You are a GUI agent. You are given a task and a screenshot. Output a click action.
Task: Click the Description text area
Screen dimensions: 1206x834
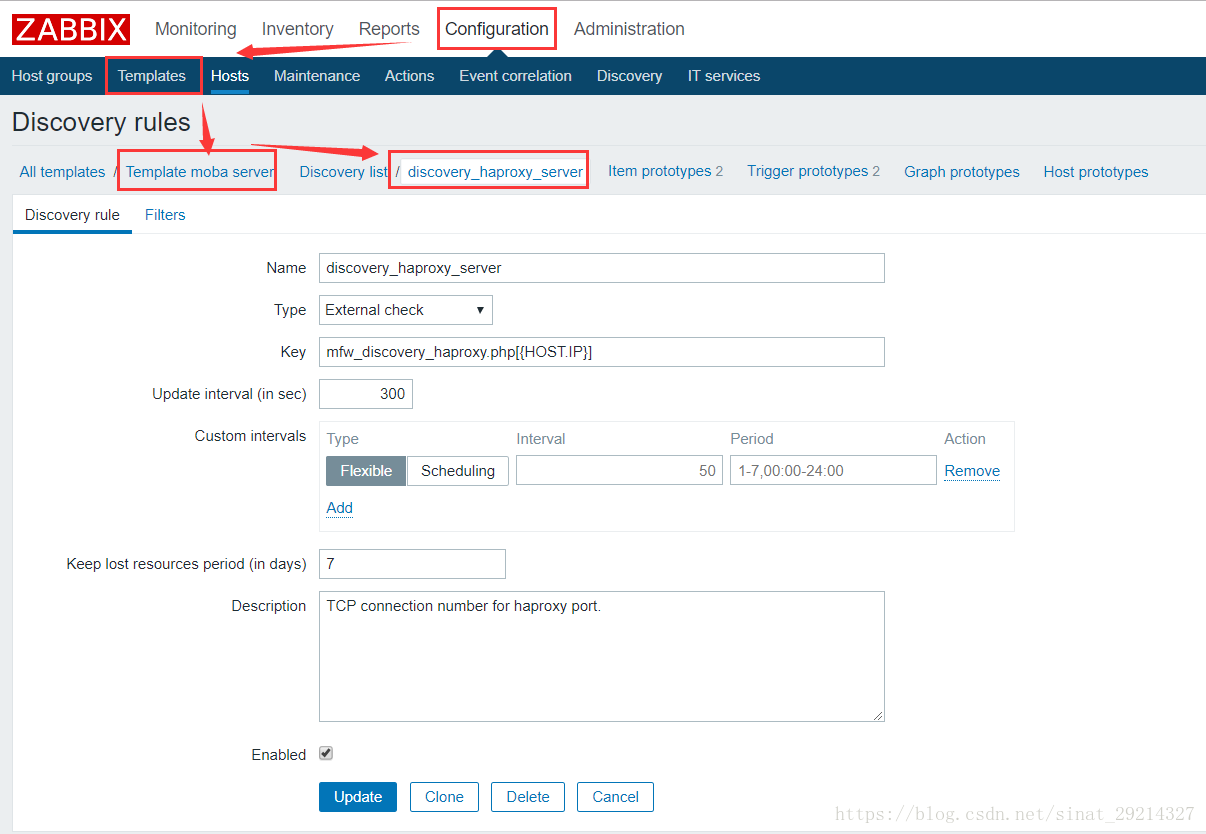(x=602, y=657)
